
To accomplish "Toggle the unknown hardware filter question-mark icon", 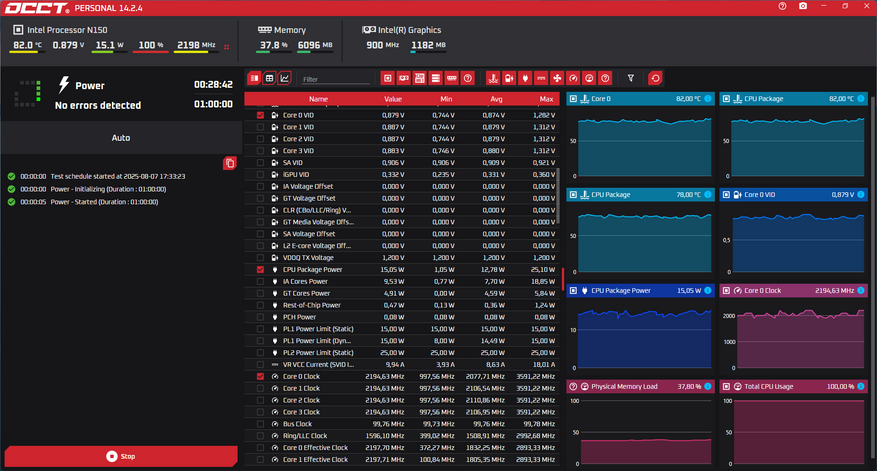I will (468, 78).
